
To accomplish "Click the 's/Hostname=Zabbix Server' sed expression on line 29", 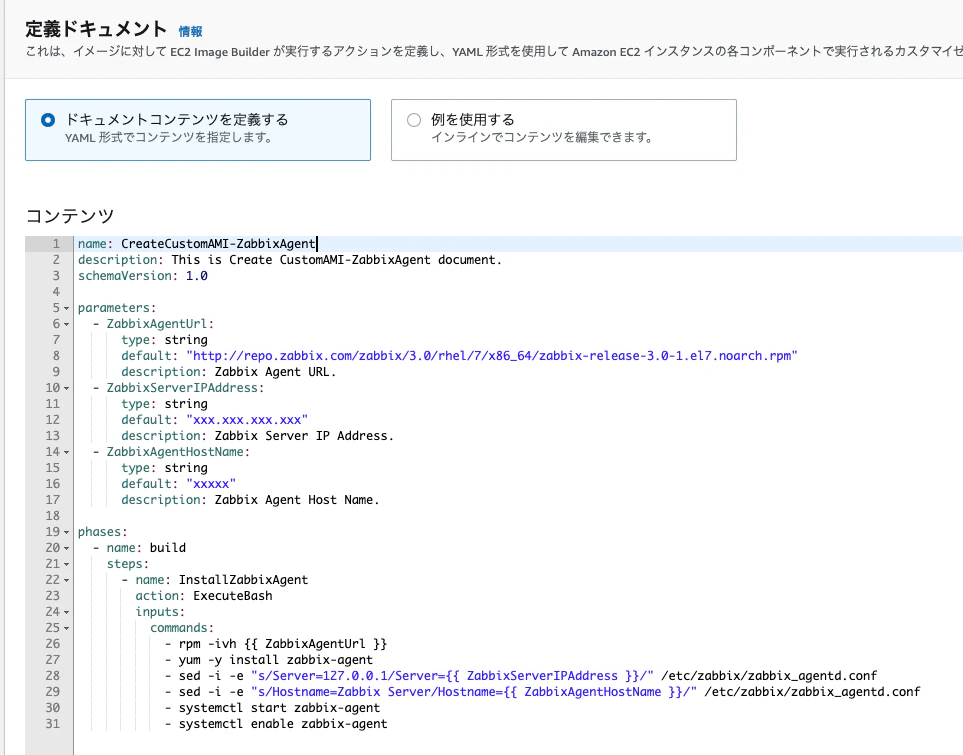I will tap(474, 691).
